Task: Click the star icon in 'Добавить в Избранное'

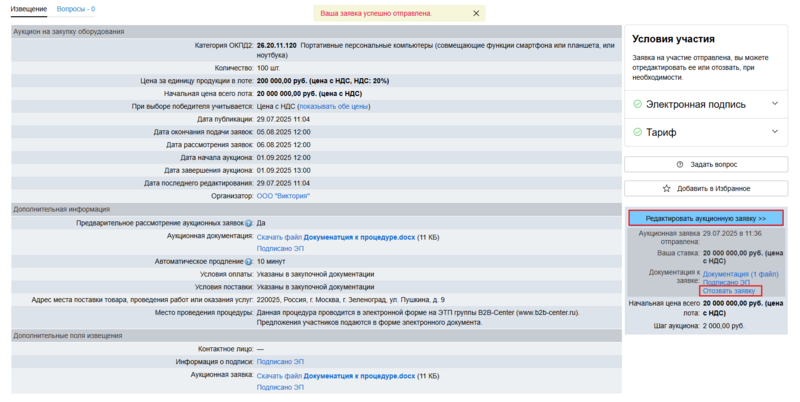Action: (x=667, y=188)
